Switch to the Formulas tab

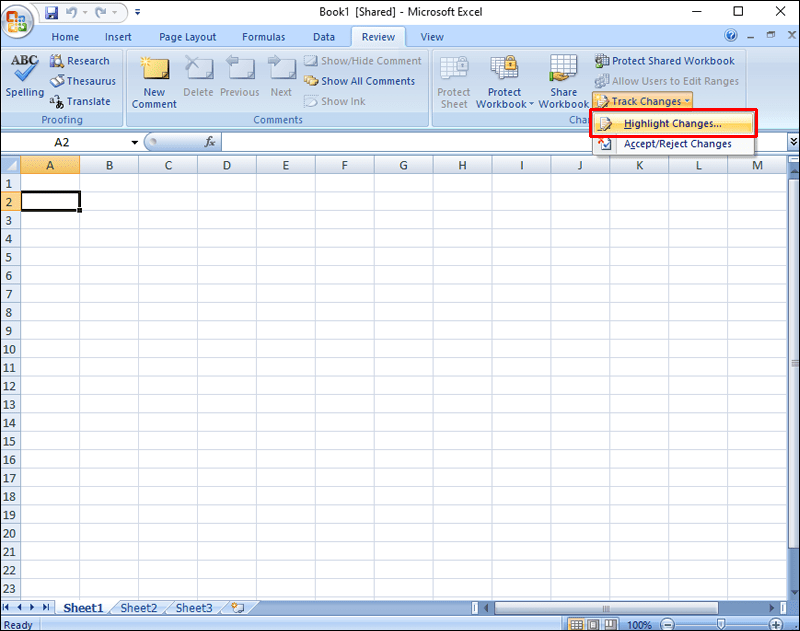(x=263, y=37)
